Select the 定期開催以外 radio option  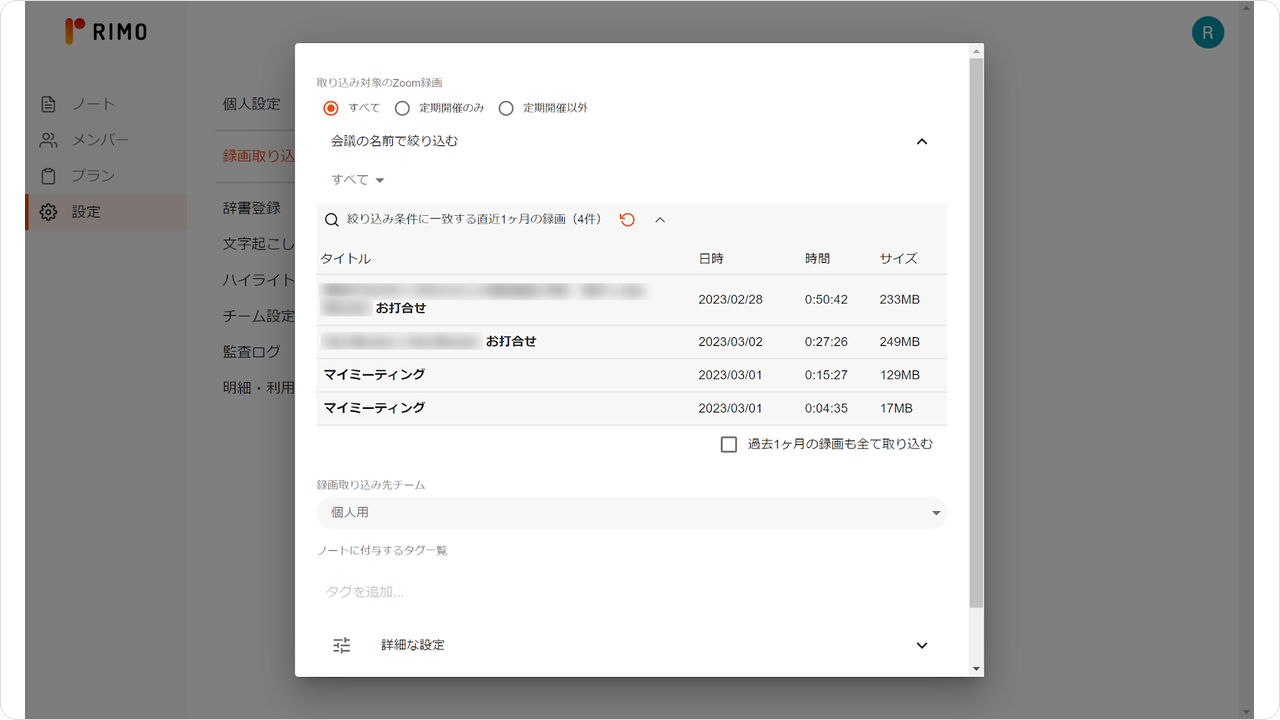(x=506, y=108)
